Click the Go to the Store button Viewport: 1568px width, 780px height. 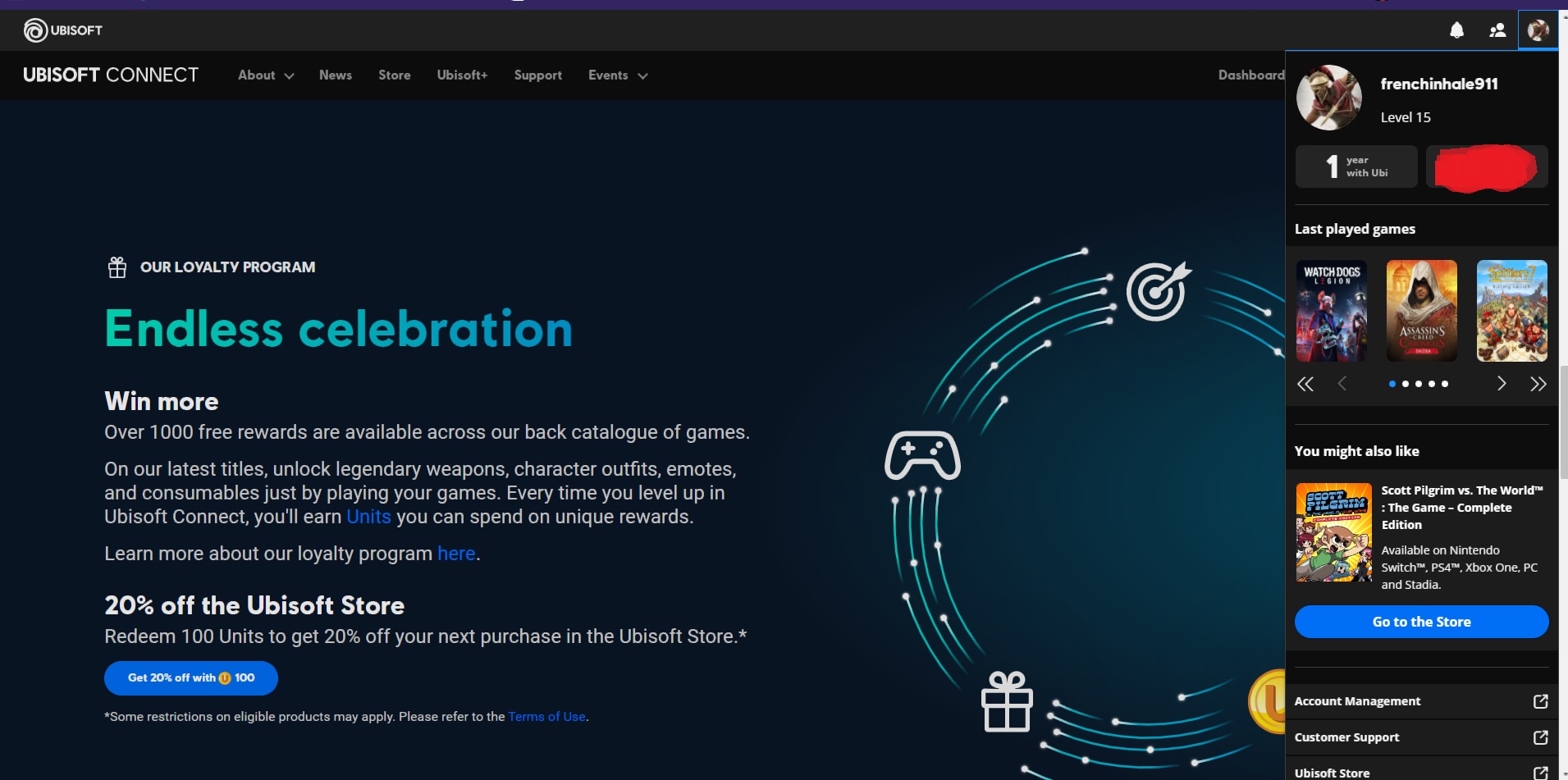click(x=1422, y=622)
